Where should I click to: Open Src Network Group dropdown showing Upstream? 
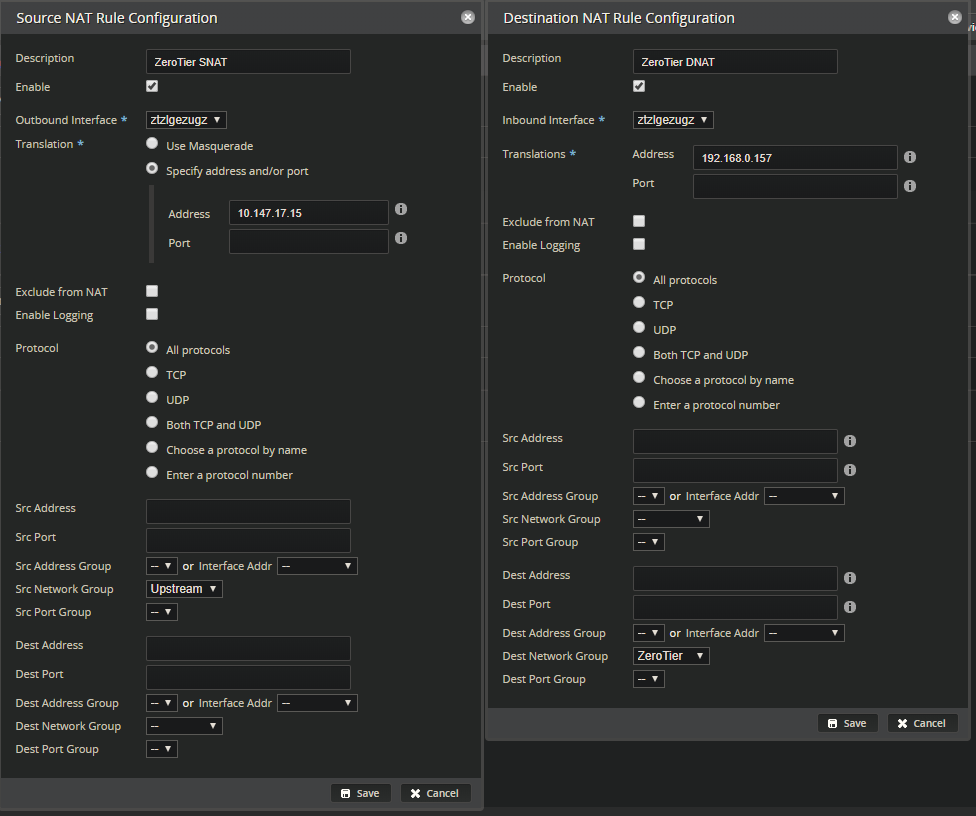[184, 589]
